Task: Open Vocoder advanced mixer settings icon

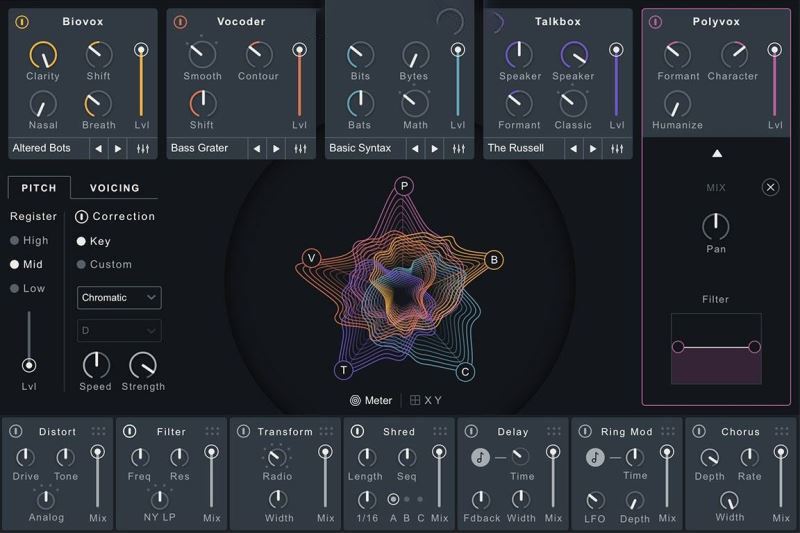Action: [301, 149]
